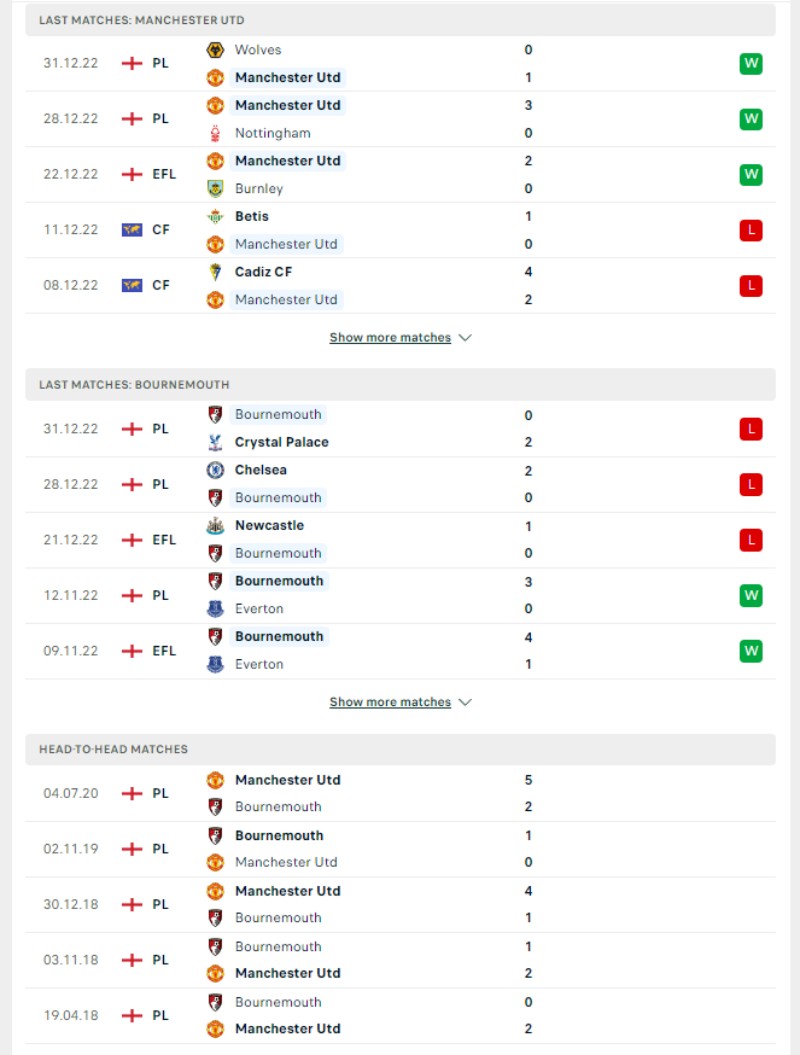Select Cadiz CF team name
The height and width of the screenshot is (1055, 800).
point(263,272)
